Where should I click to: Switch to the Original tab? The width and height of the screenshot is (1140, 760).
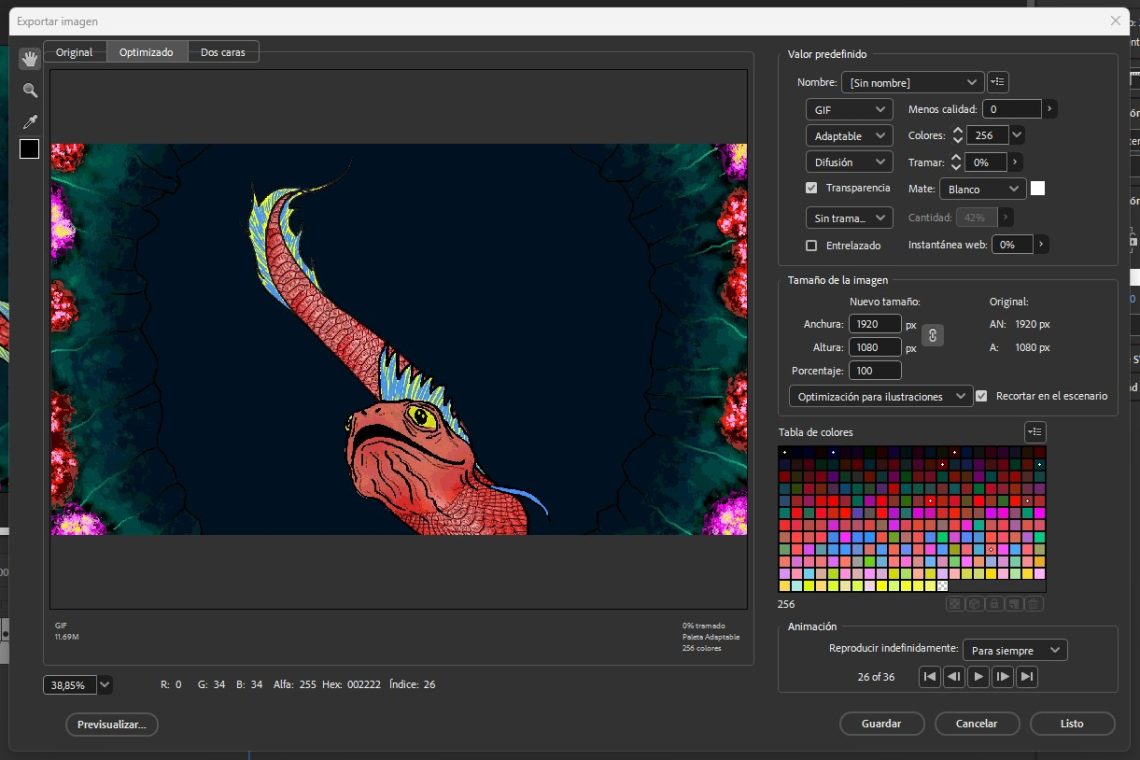click(74, 52)
